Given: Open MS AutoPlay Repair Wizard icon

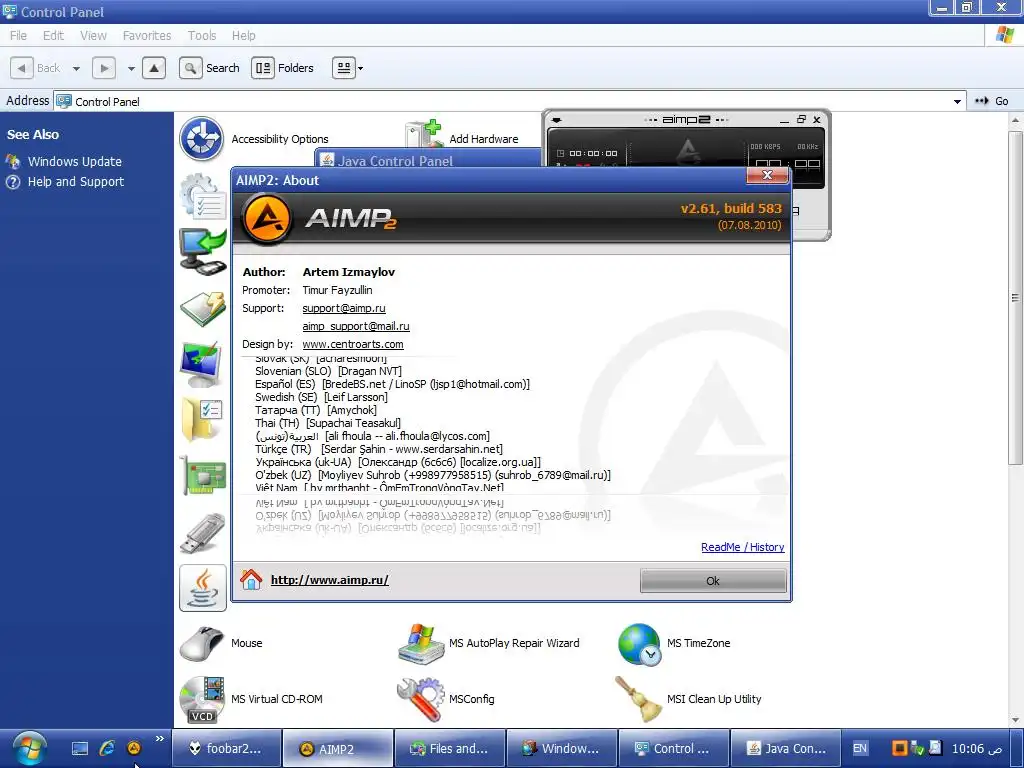Looking at the screenshot, I should 420,643.
